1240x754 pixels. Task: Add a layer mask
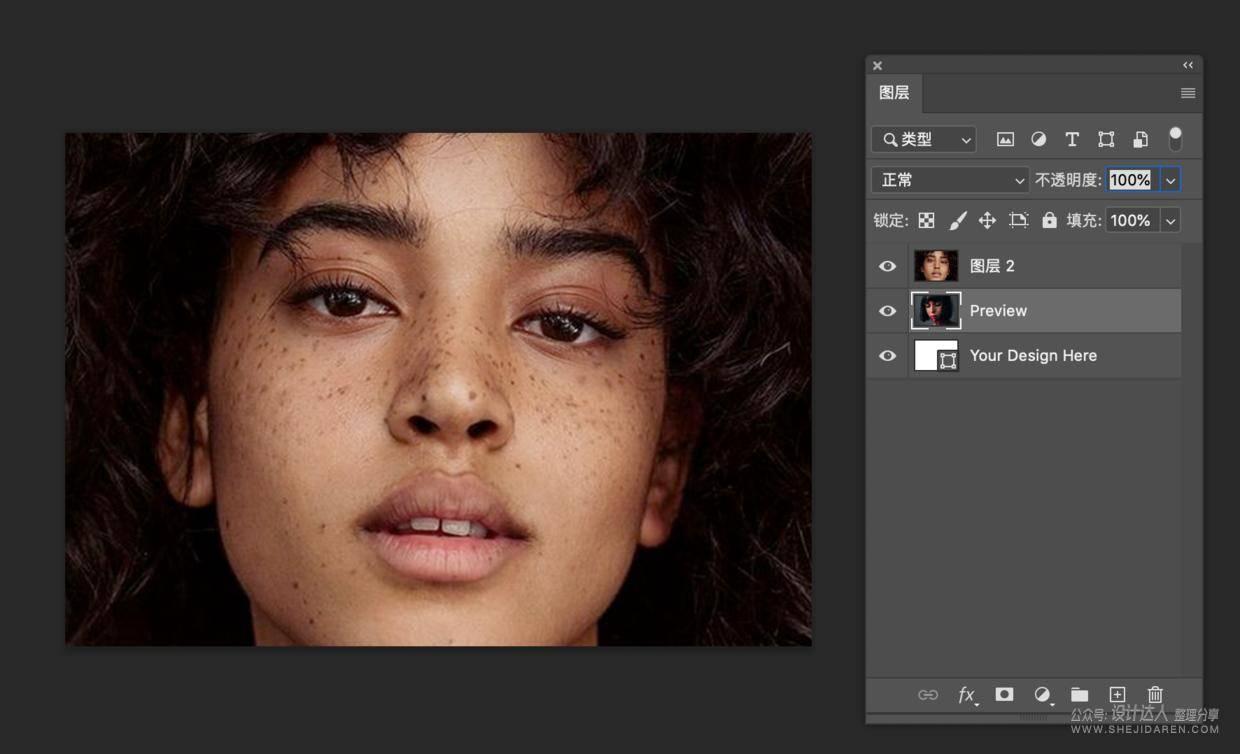pyautogui.click(x=1004, y=695)
